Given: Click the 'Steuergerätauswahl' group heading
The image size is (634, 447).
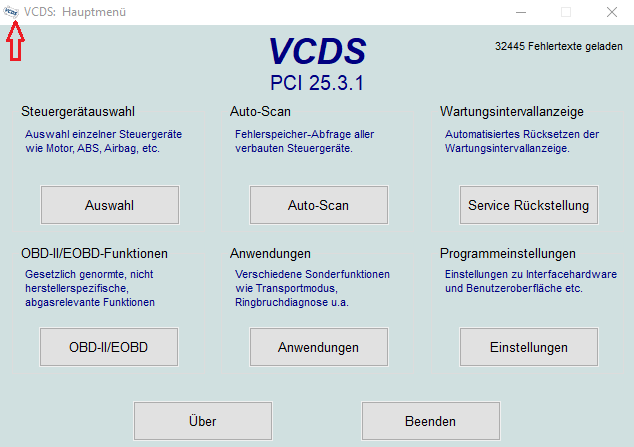Looking at the screenshot, I should (78, 112).
